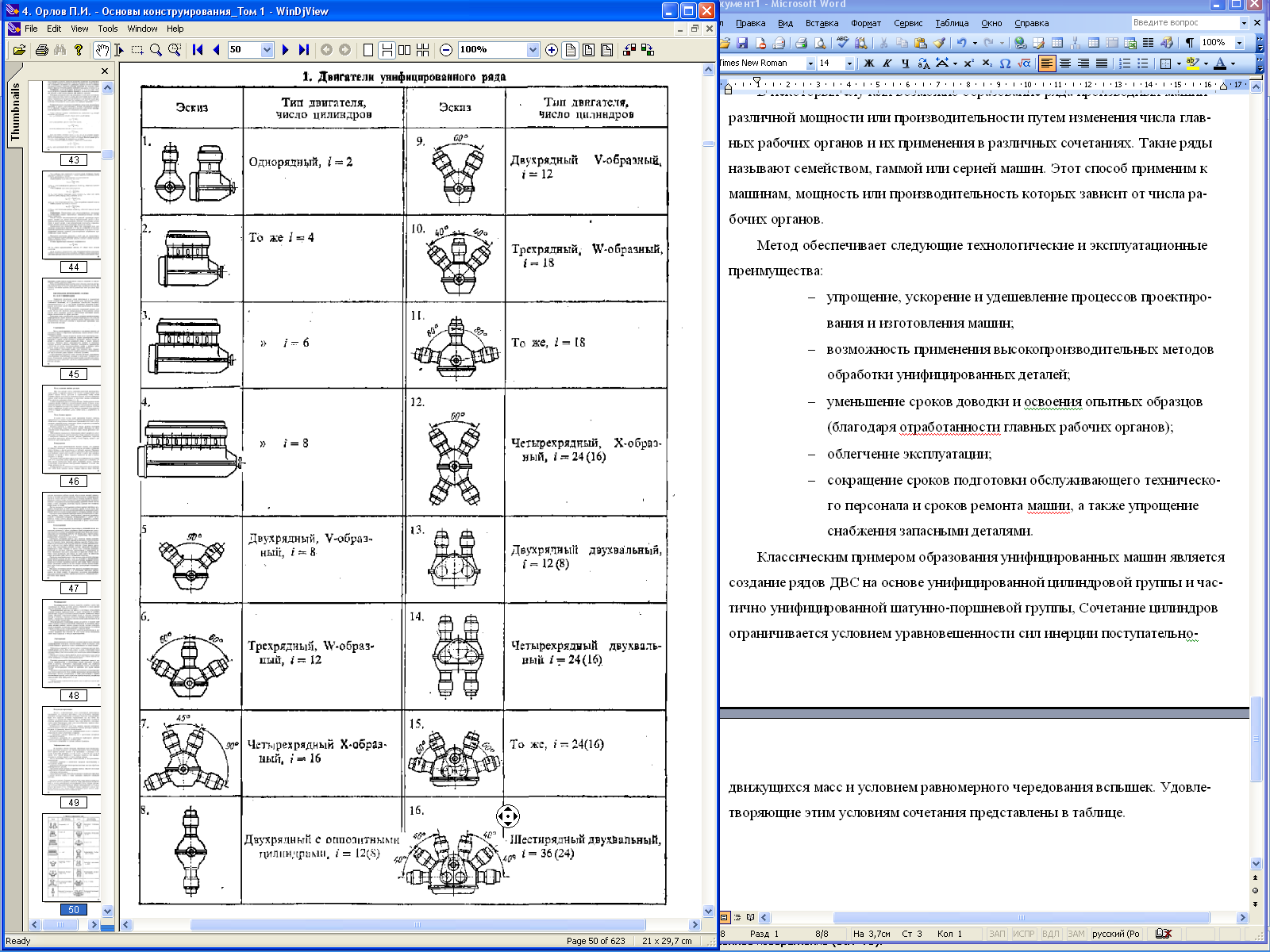The image size is (1270, 952).
Task: Toggle bold Ж formatting in Word
Action: tap(869, 63)
